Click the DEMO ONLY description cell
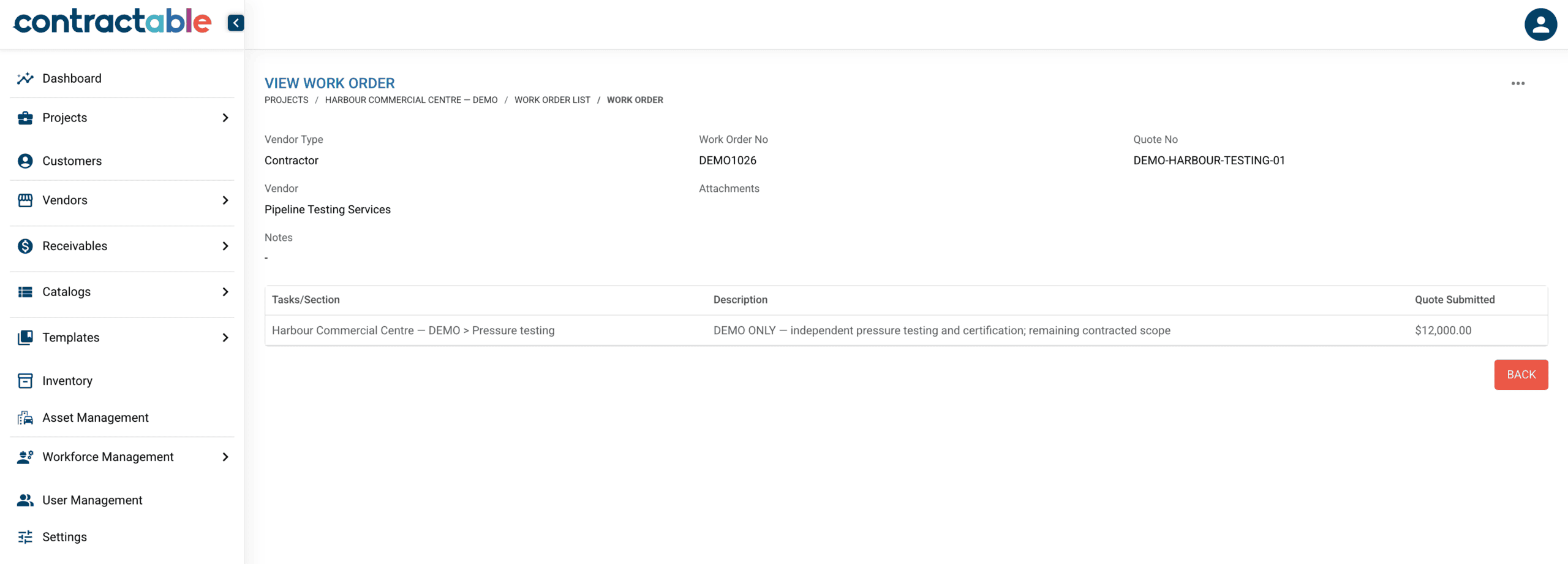The image size is (1568, 564). pos(942,330)
